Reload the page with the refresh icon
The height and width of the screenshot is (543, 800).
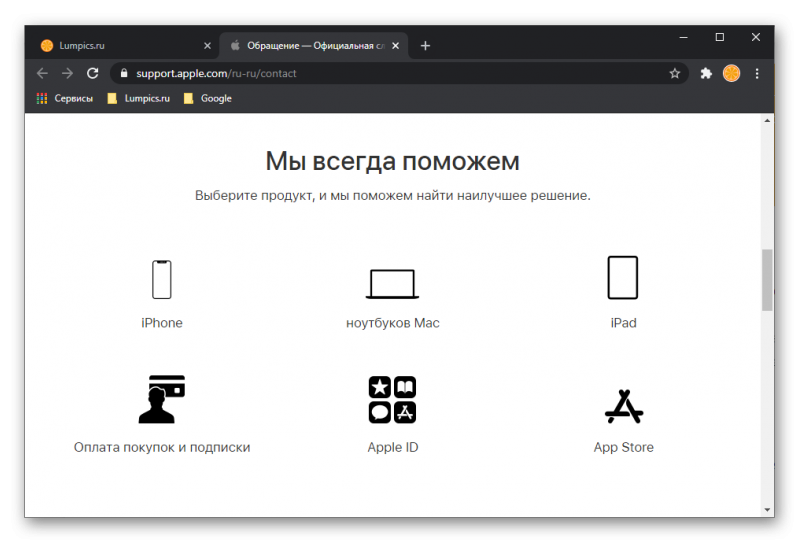(x=92, y=73)
